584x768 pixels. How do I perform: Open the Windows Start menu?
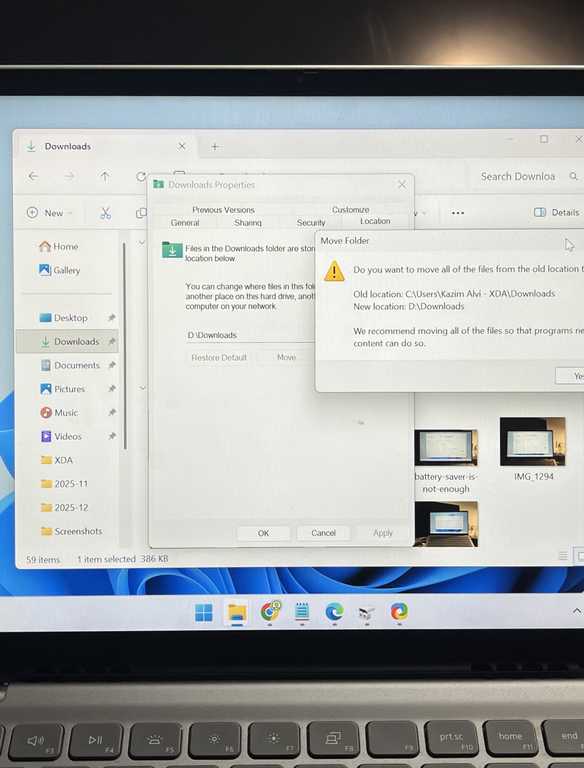204,612
